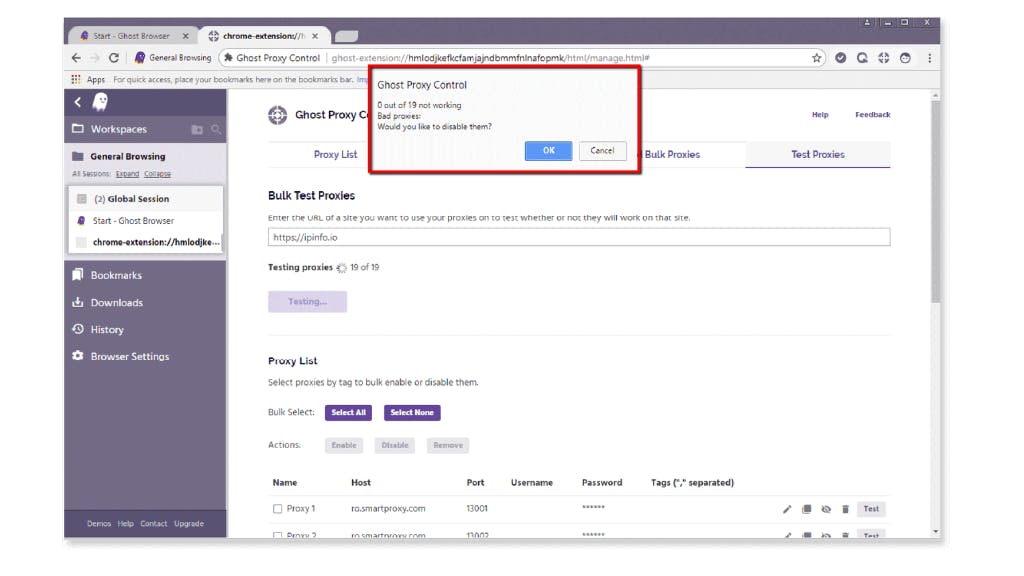Image resolution: width=1024 pixels, height=576 pixels.
Task: Switch to the Proxy List tab
Action: pyautogui.click(x=335, y=155)
